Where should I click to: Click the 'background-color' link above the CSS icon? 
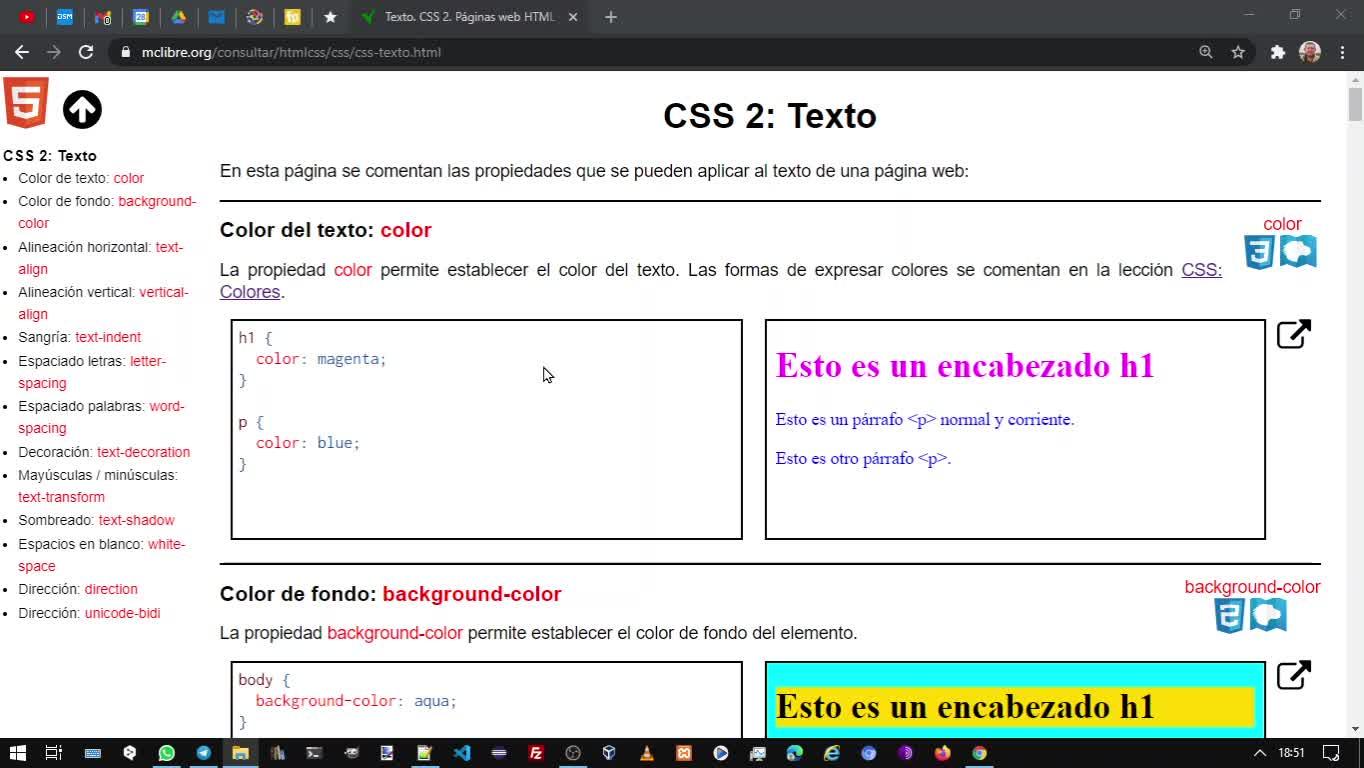pos(1252,587)
